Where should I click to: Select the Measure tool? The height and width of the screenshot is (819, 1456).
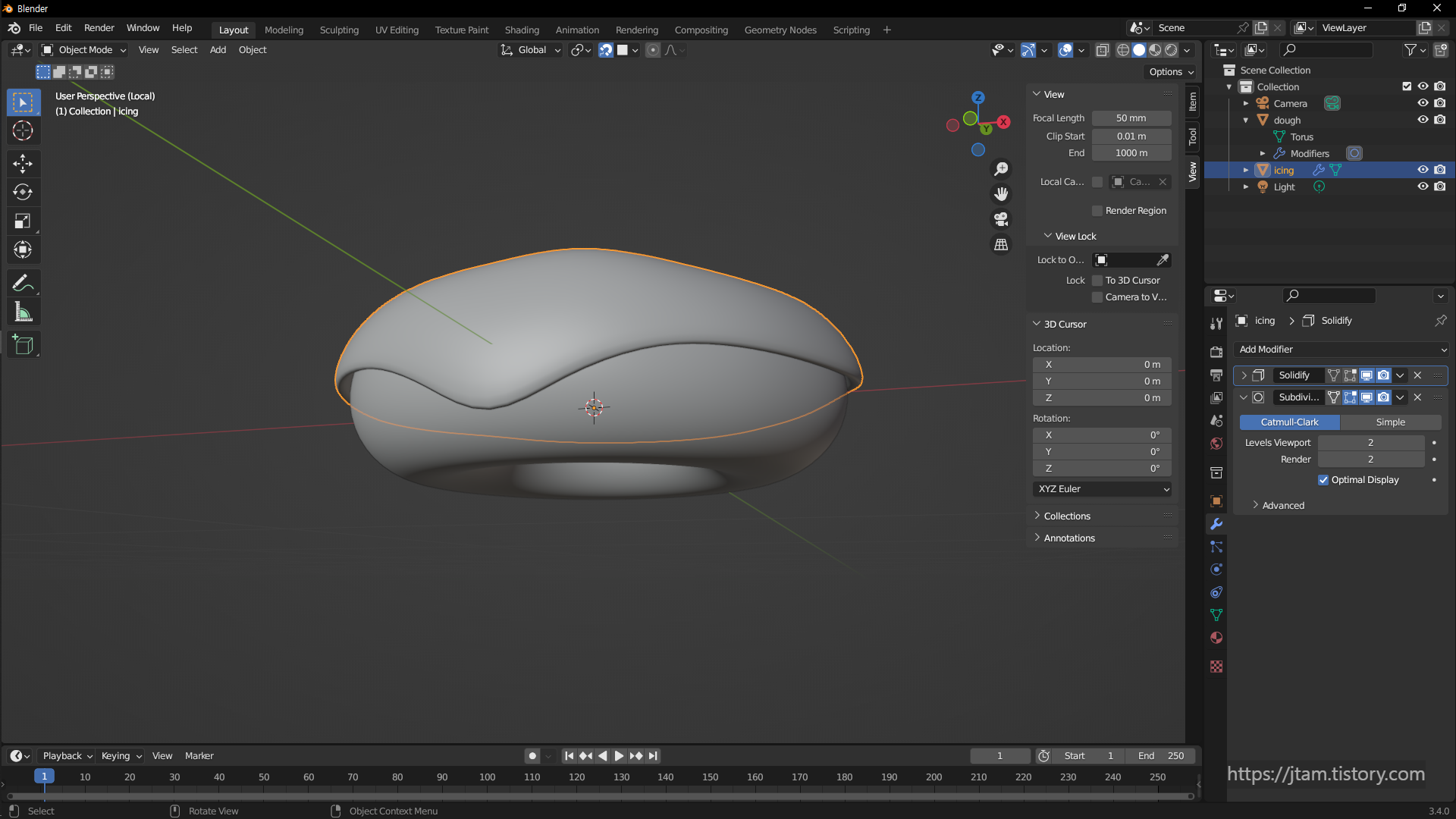click(23, 312)
